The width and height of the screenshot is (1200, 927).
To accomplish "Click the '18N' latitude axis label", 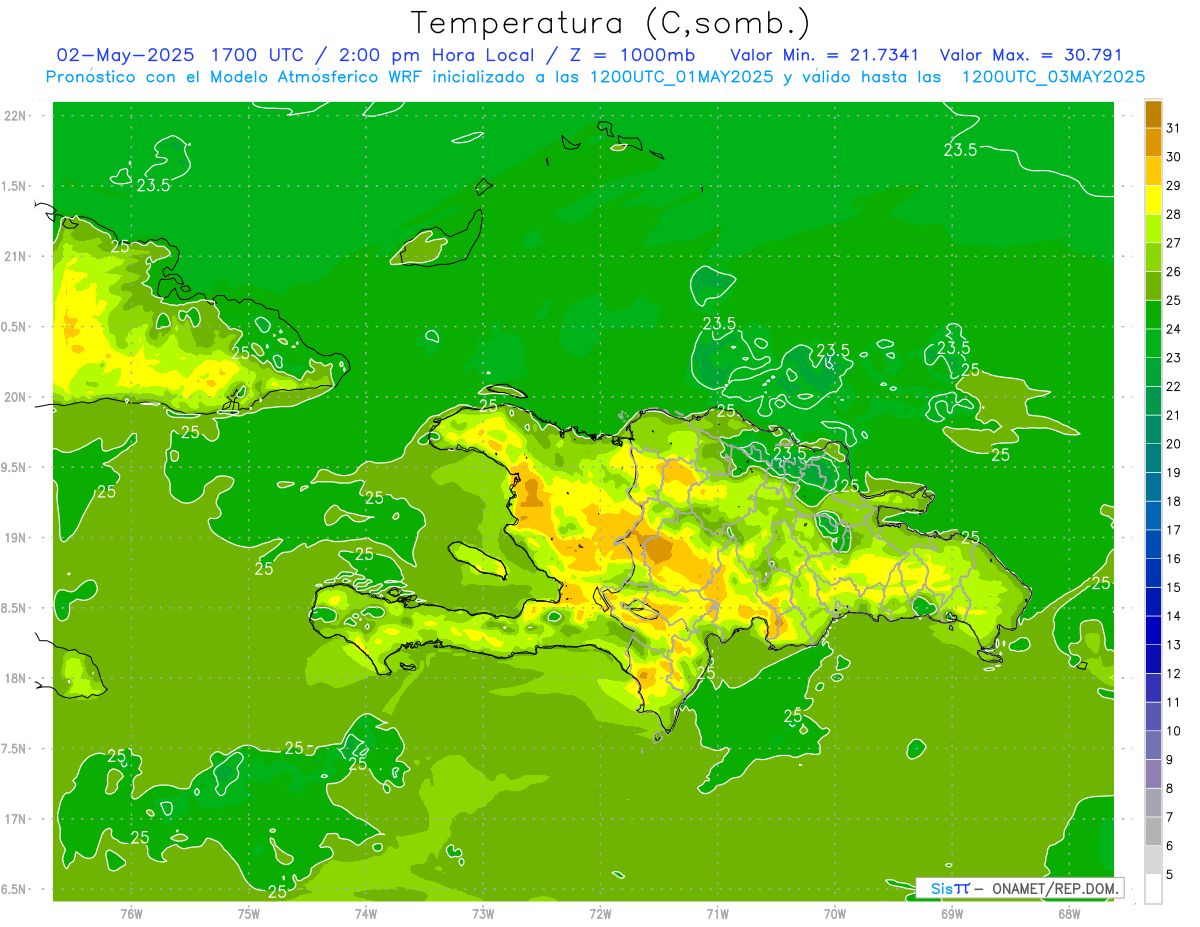I will 15,679.
